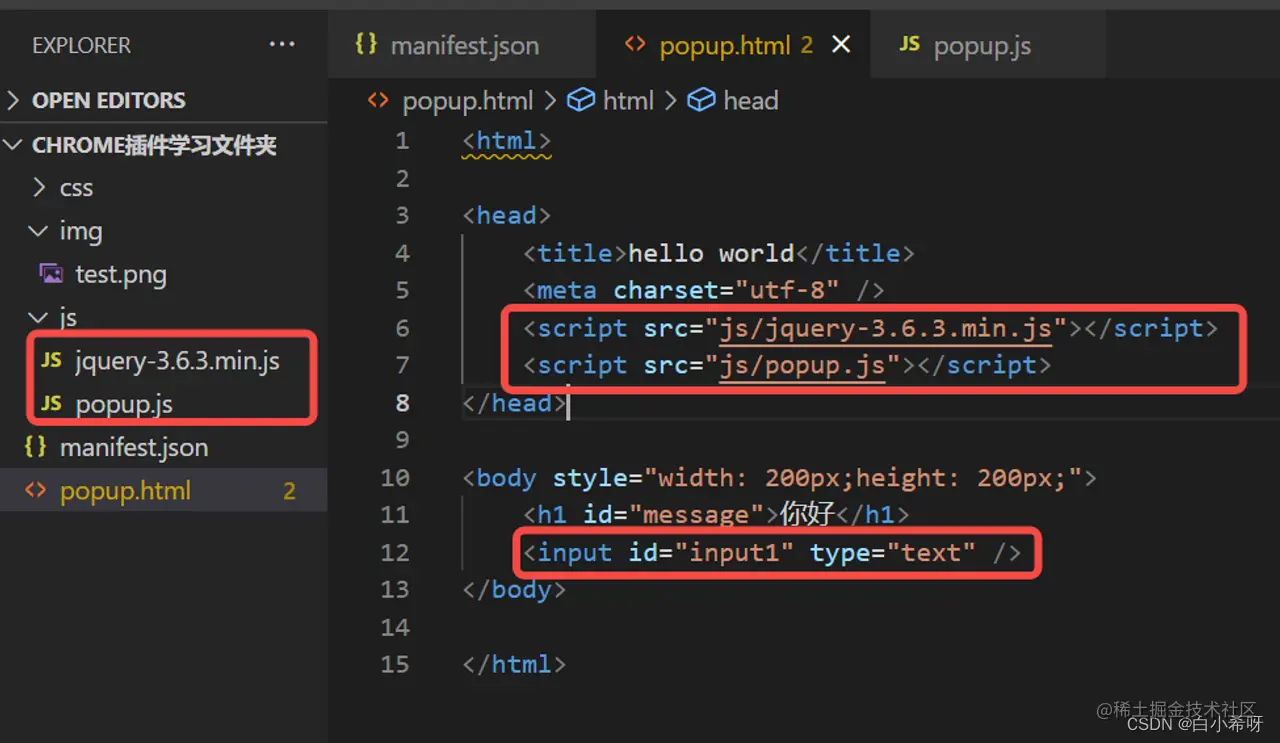Click line number 8 in the gutter
This screenshot has height=743, width=1280.
402,403
